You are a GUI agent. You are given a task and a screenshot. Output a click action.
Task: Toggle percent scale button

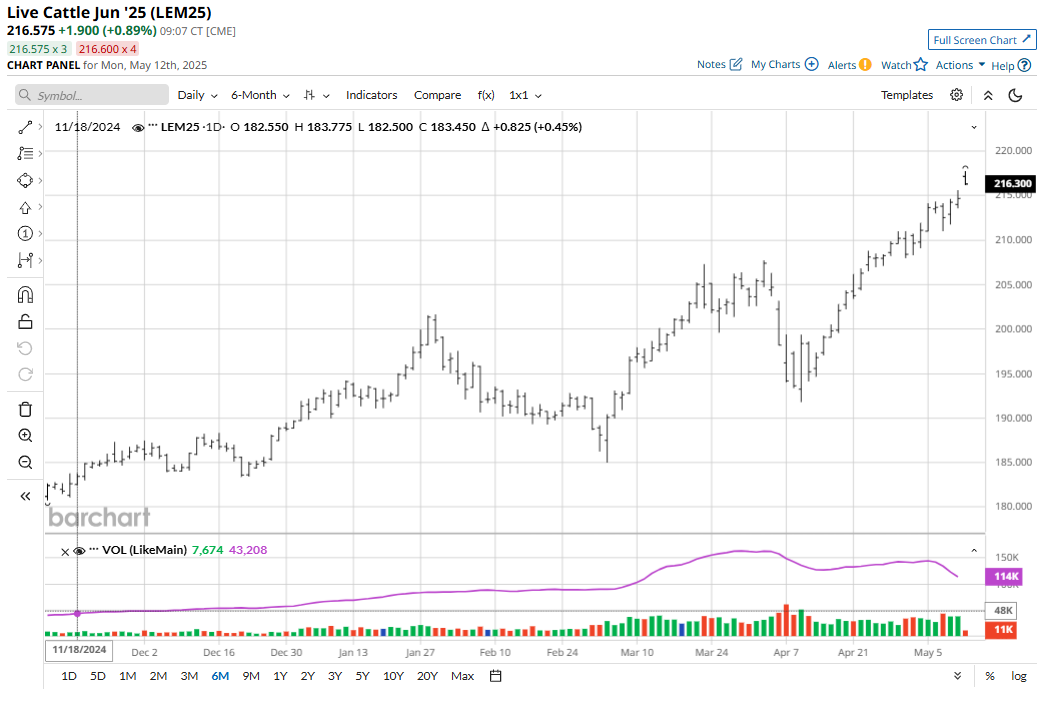pyautogui.click(x=990, y=676)
